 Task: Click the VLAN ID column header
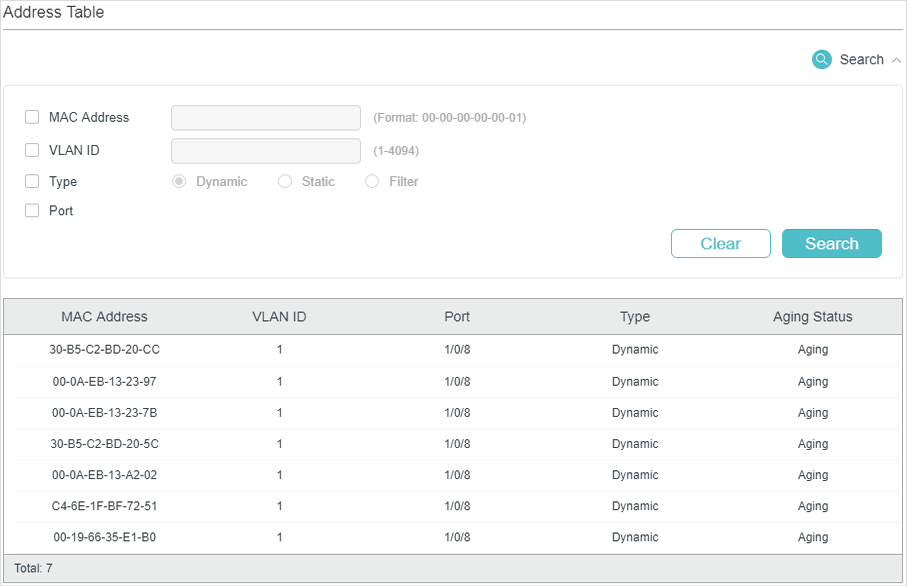tap(279, 317)
